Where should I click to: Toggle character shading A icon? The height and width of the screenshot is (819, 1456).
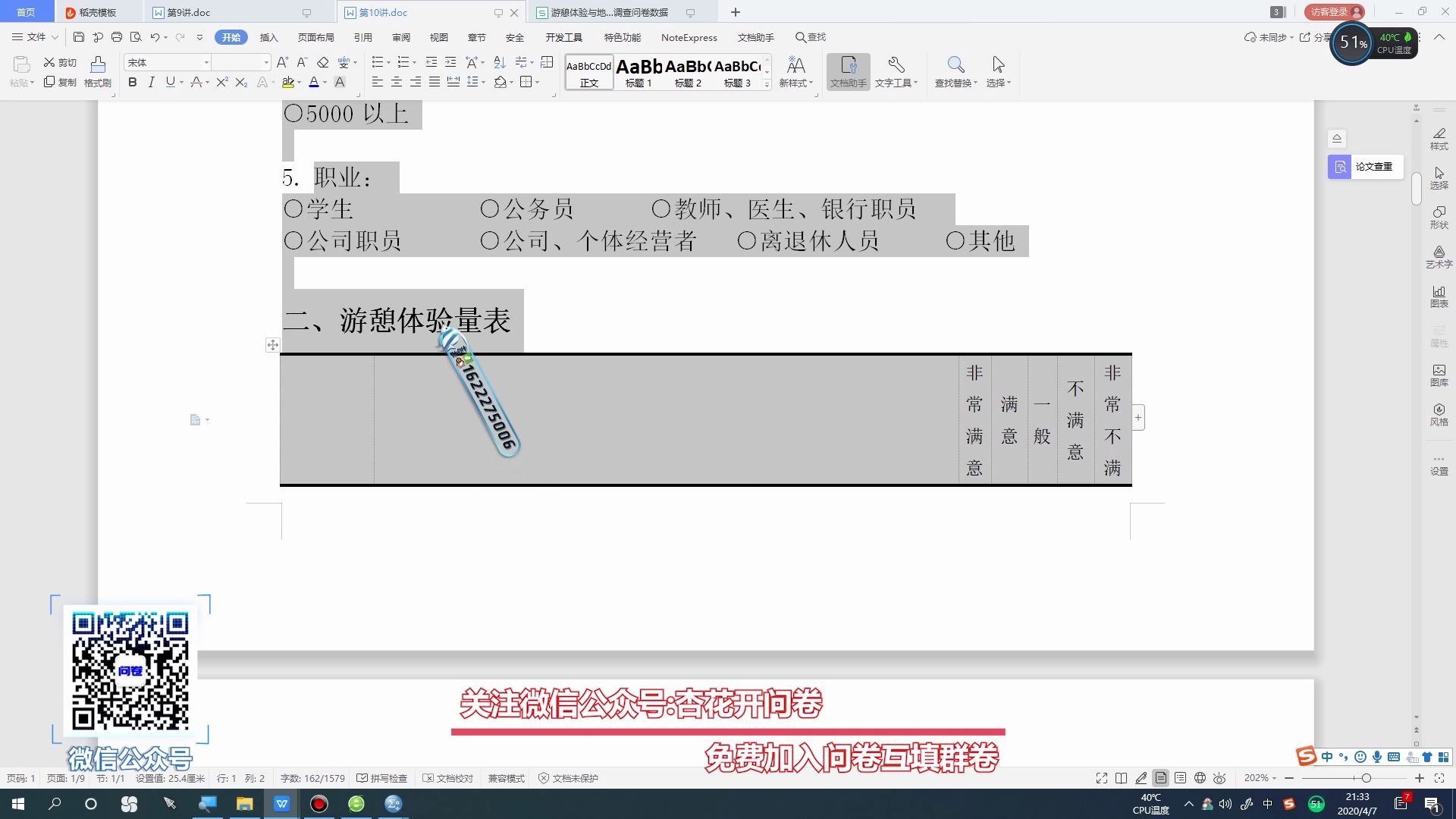pyautogui.click(x=340, y=82)
